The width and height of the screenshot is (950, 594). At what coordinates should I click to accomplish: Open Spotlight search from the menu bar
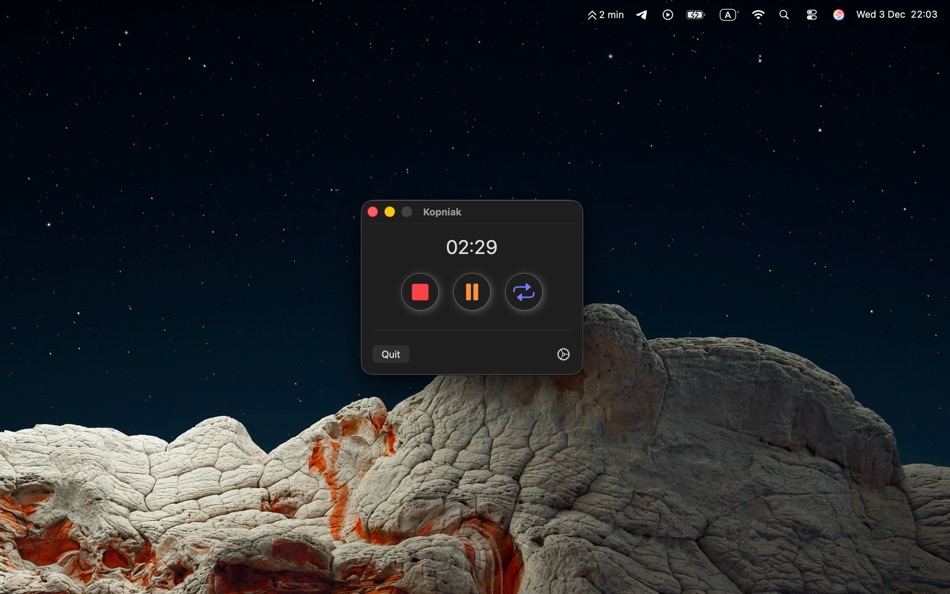click(x=784, y=14)
